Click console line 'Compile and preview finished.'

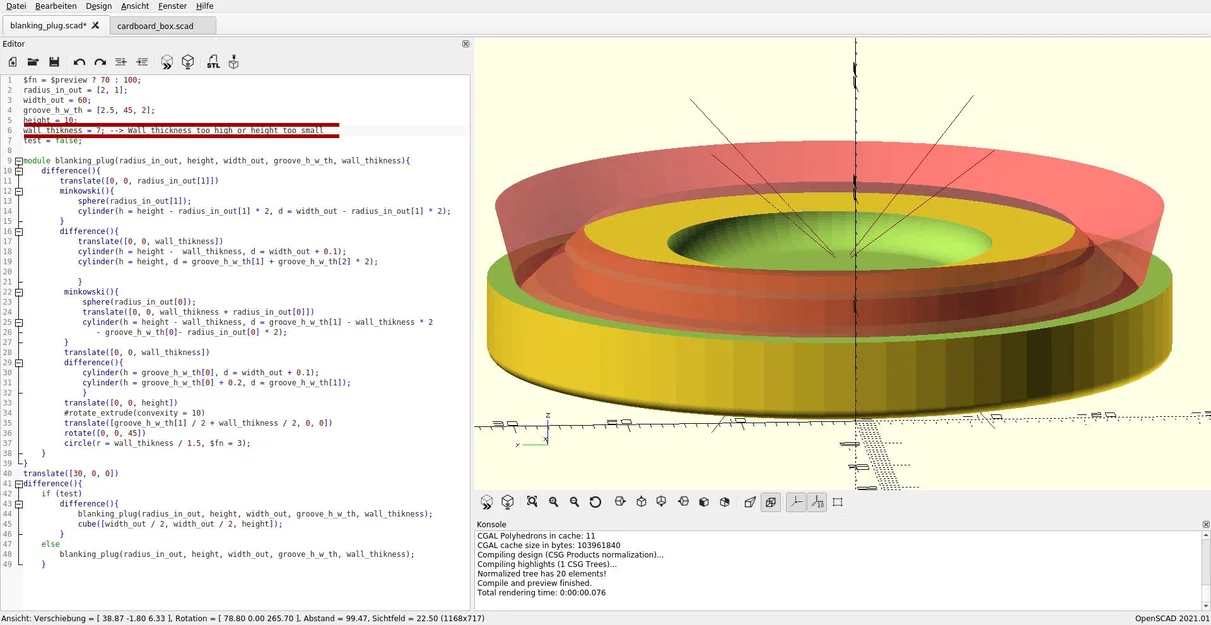[536, 583]
